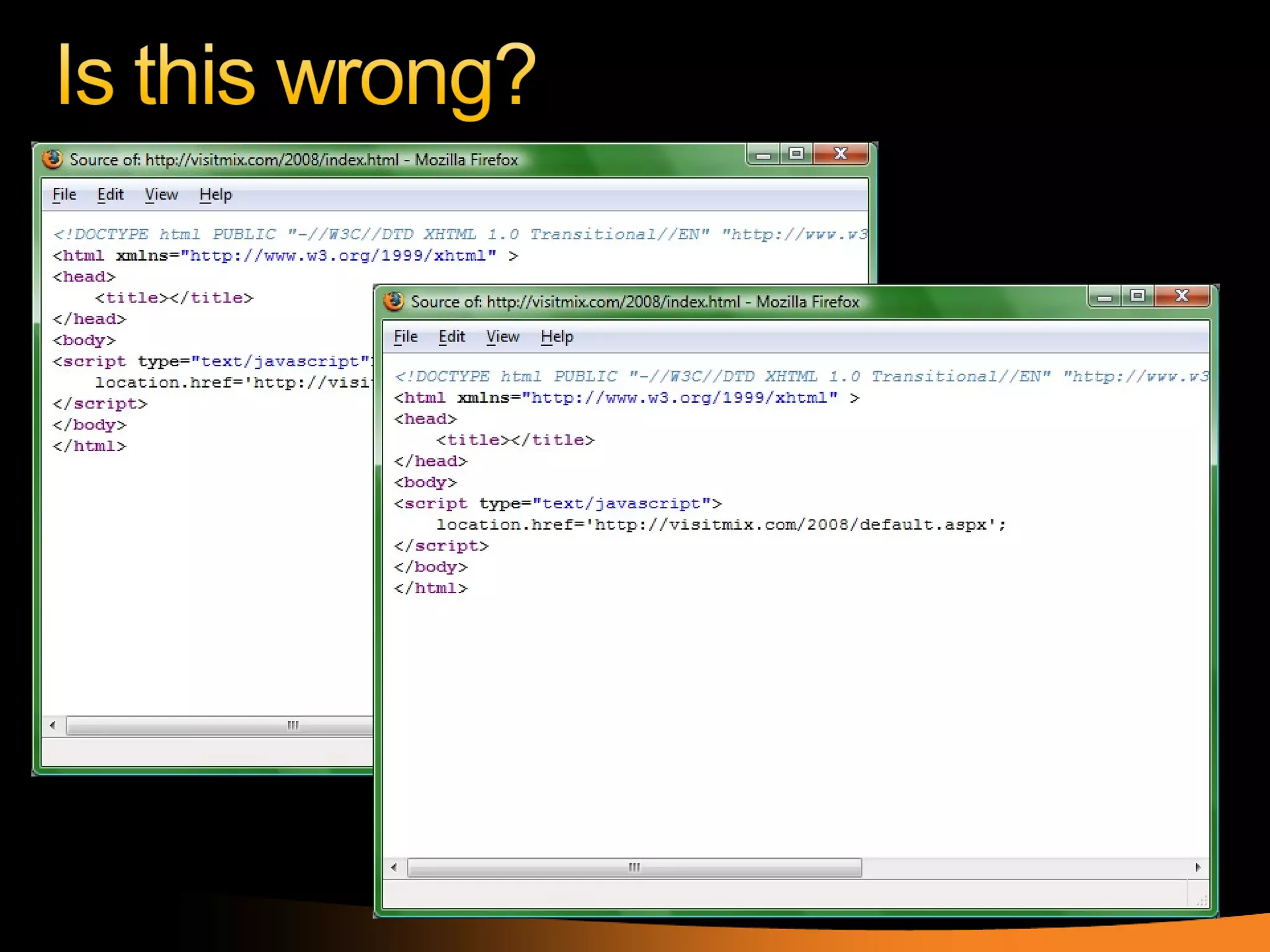Open File menu in front window
Screen dimensions: 1270x952
tap(406, 337)
